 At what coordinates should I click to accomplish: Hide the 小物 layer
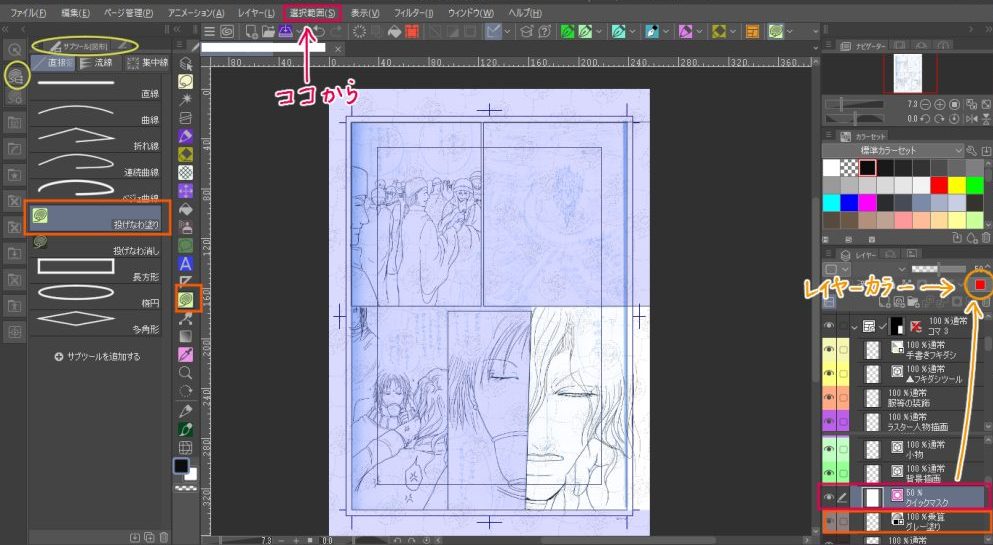click(x=828, y=449)
